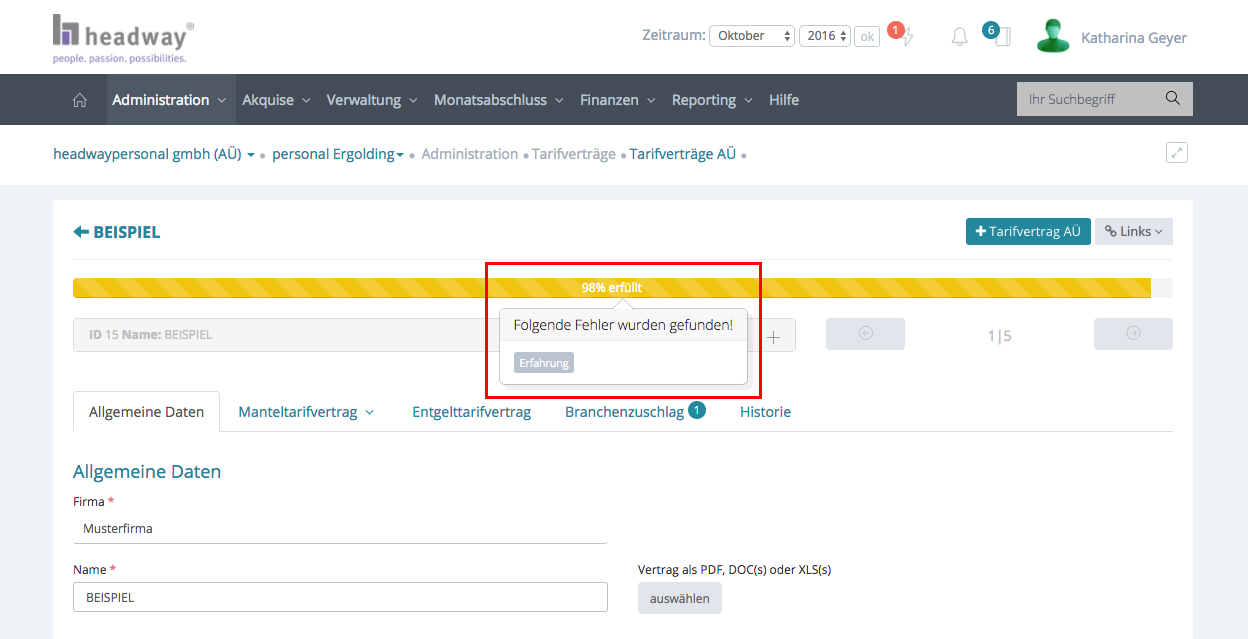Toggle fullscreen with the expand icon
Screen dimensions: 1248x639
point(1177,153)
